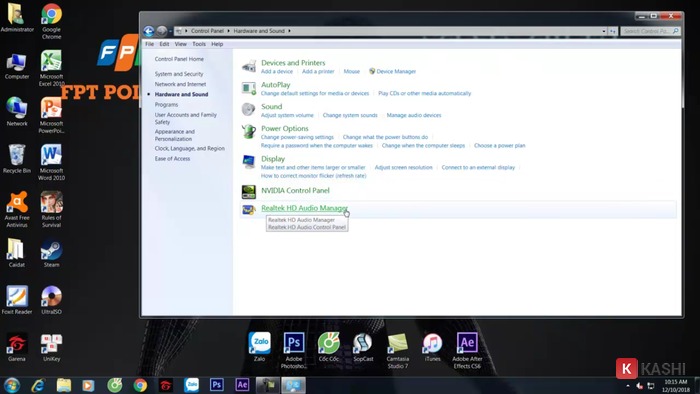
Task: Select the Garena desktop icon
Action: pos(17,347)
